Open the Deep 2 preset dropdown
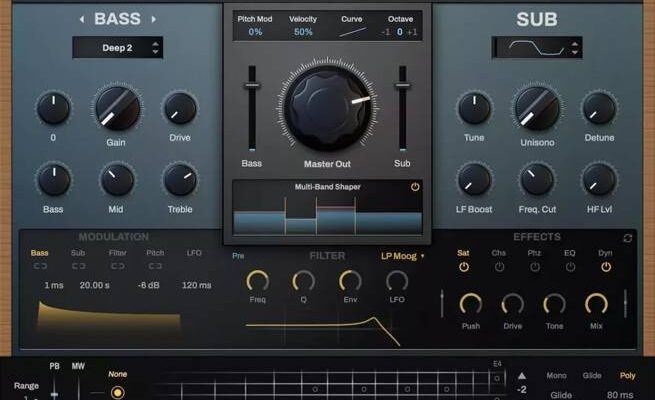Image resolution: width=655 pixels, height=400 pixels. pyautogui.click(x=117, y=47)
